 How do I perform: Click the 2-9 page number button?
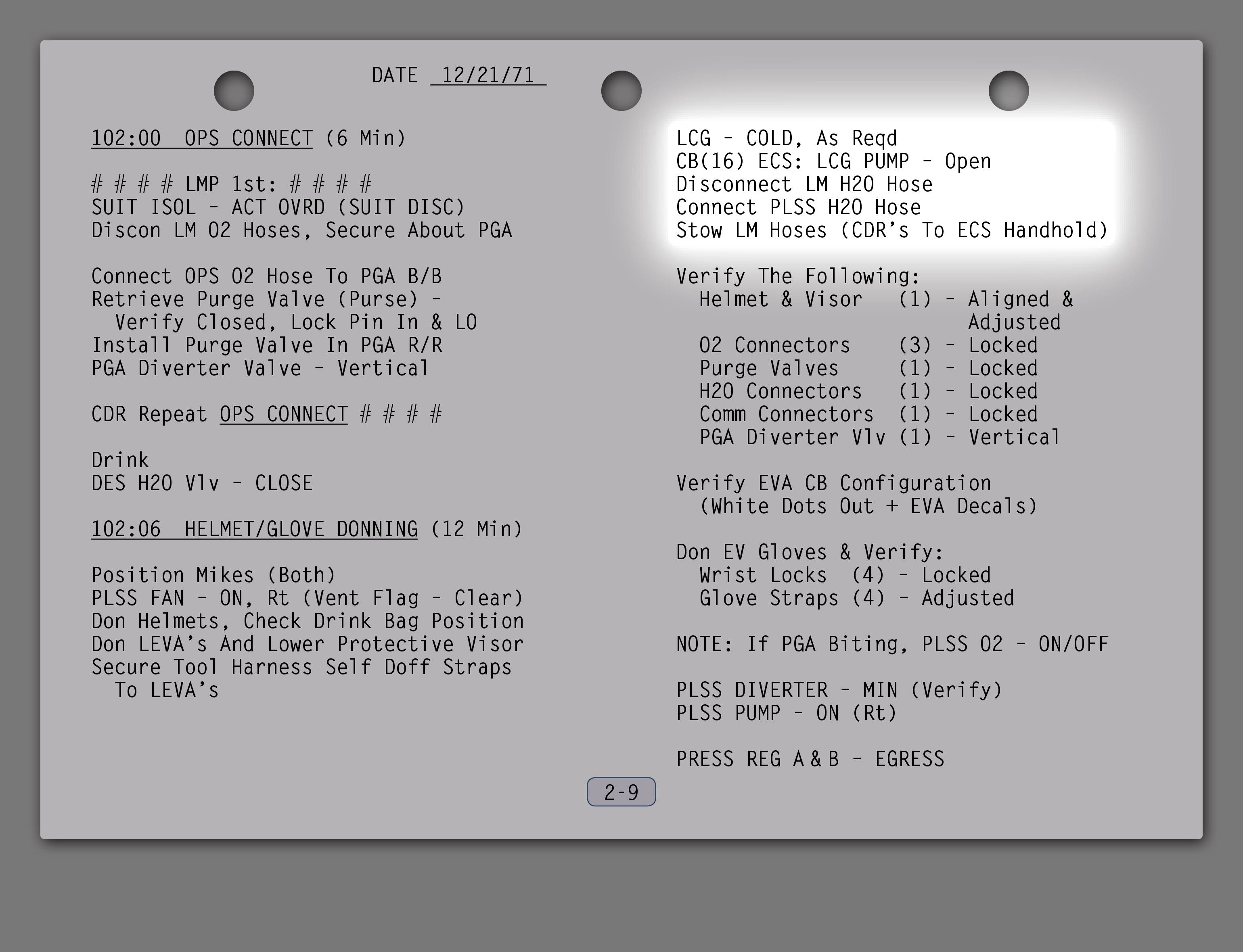tap(621, 791)
